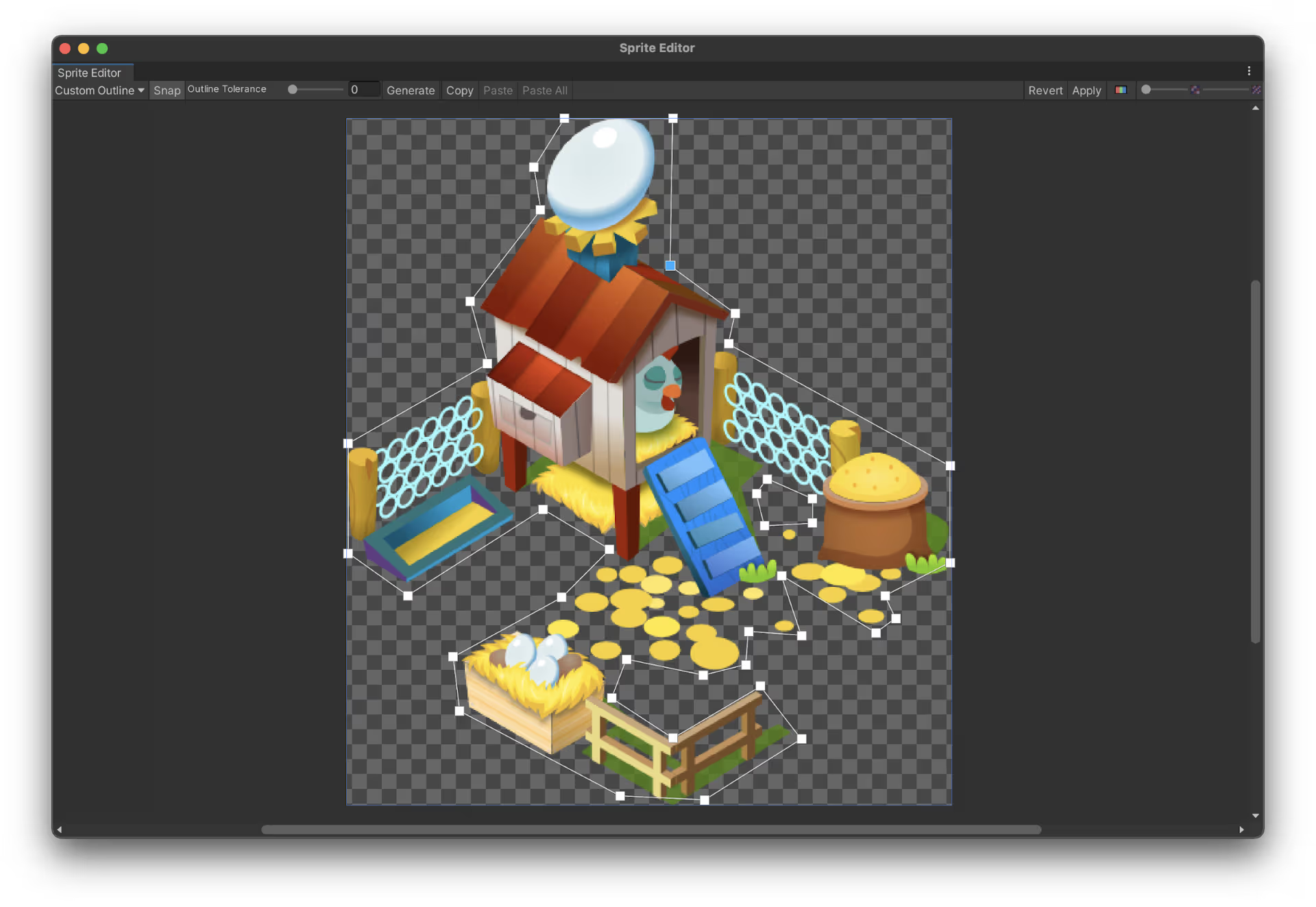Click the outline tolerance value field
Image resolution: width=1316 pixels, height=907 pixels.
click(363, 90)
